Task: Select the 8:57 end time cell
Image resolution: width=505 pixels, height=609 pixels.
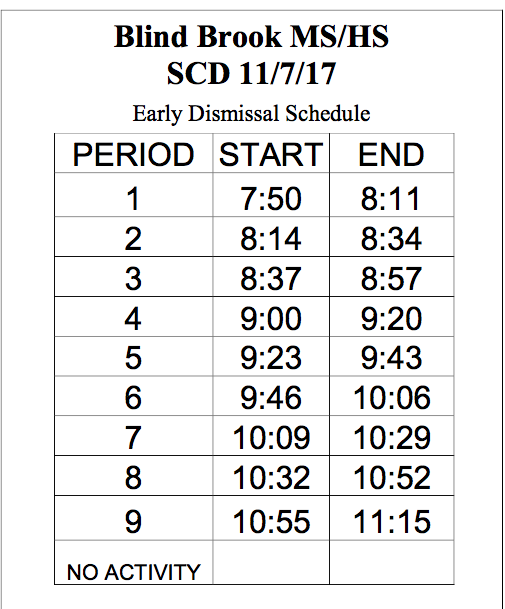Action: [392, 278]
